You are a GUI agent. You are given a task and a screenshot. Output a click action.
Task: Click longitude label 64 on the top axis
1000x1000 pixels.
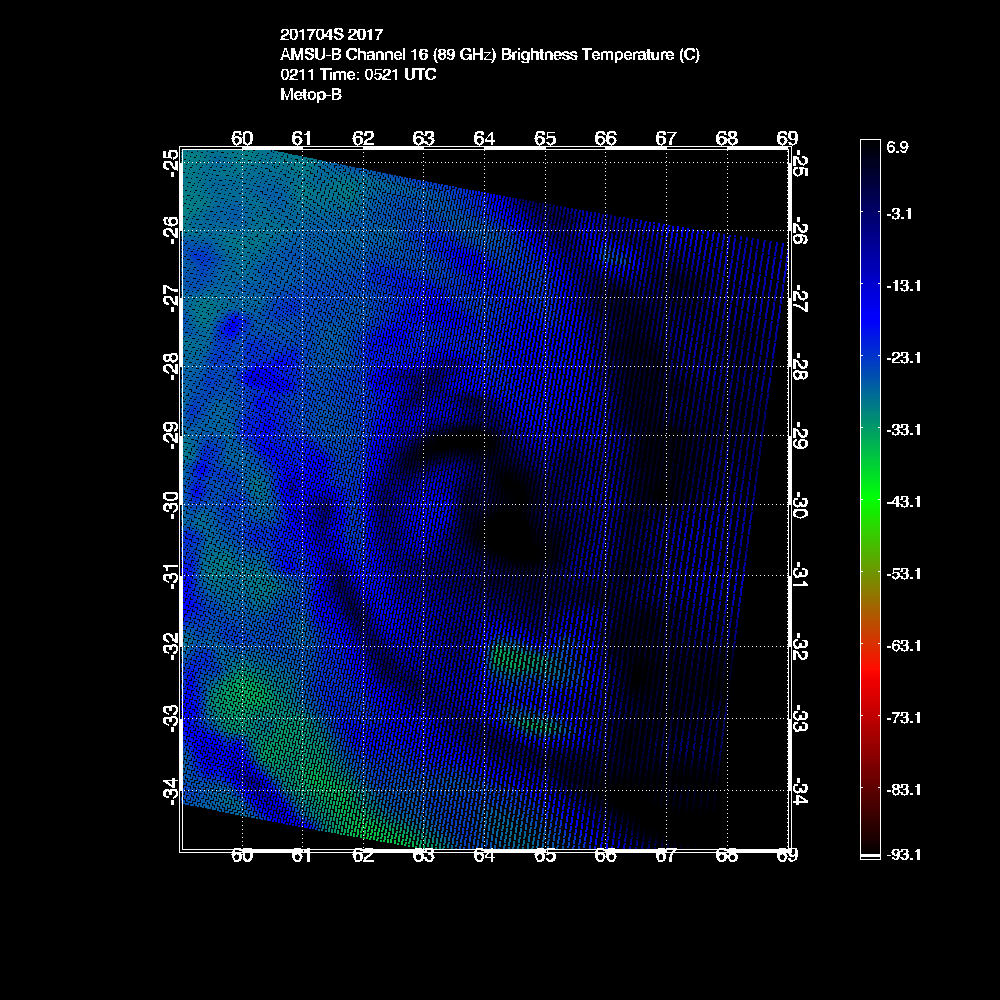coord(484,138)
